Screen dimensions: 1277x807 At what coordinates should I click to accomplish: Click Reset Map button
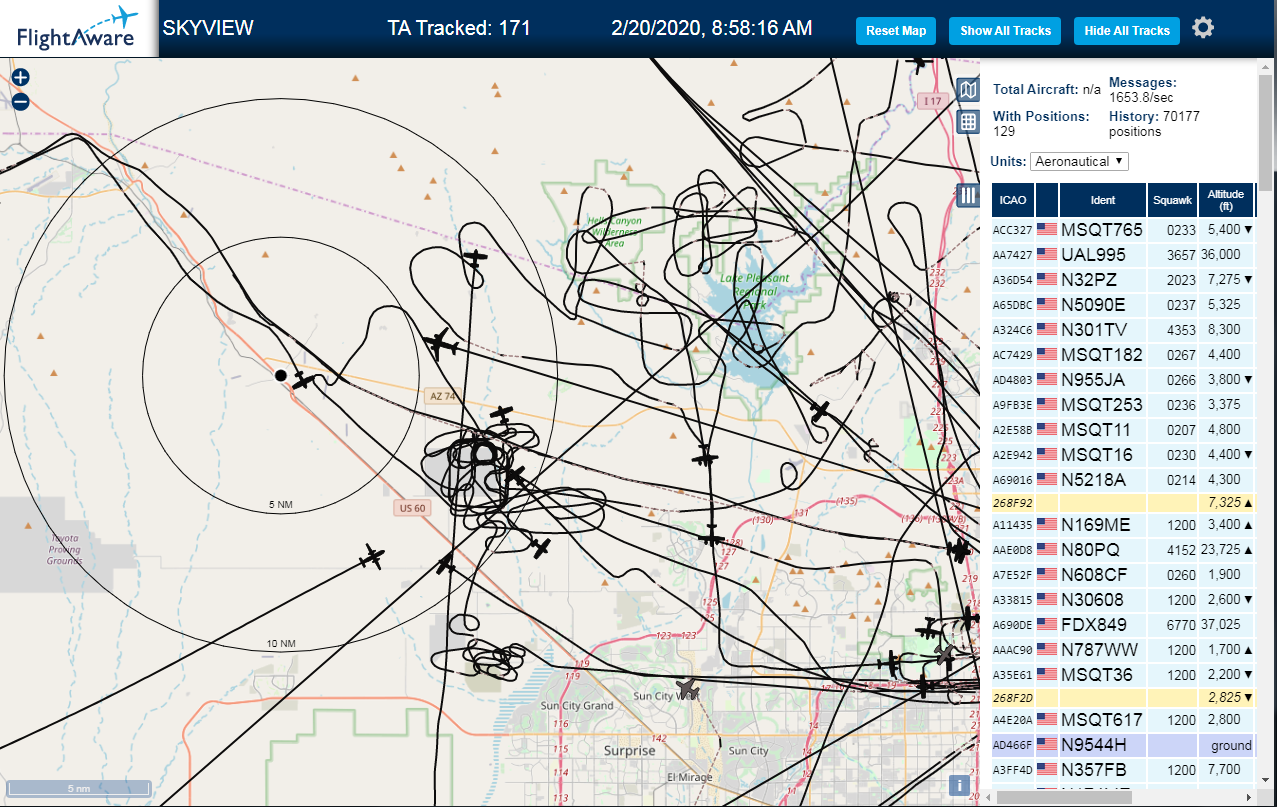[x=896, y=31]
